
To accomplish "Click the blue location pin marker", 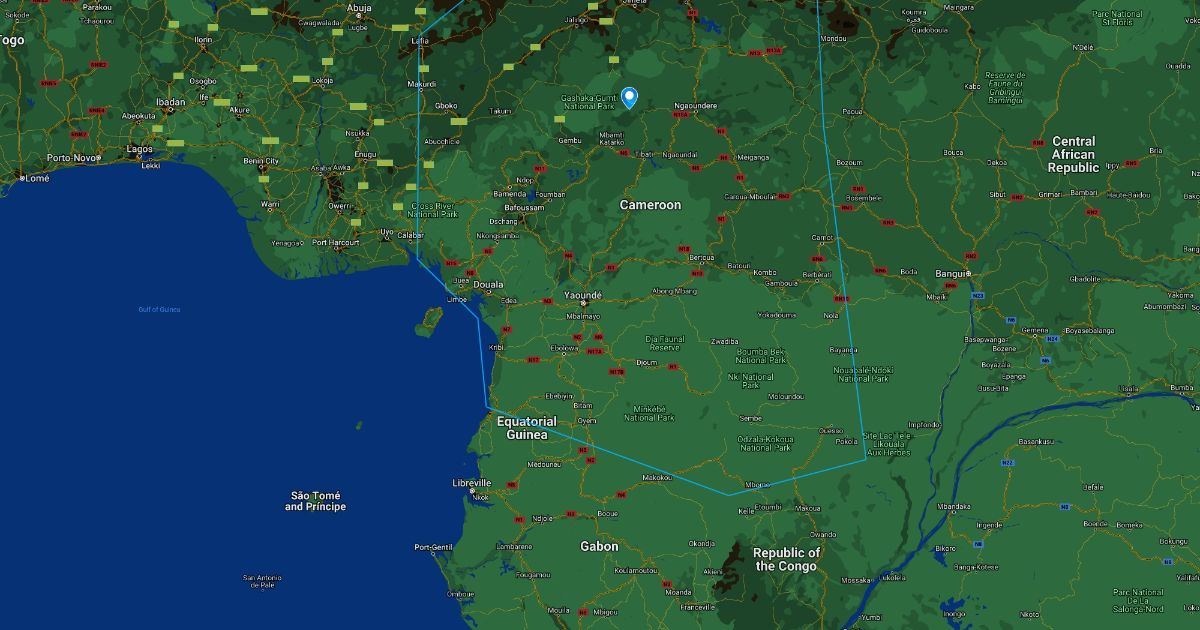I will point(629,96).
